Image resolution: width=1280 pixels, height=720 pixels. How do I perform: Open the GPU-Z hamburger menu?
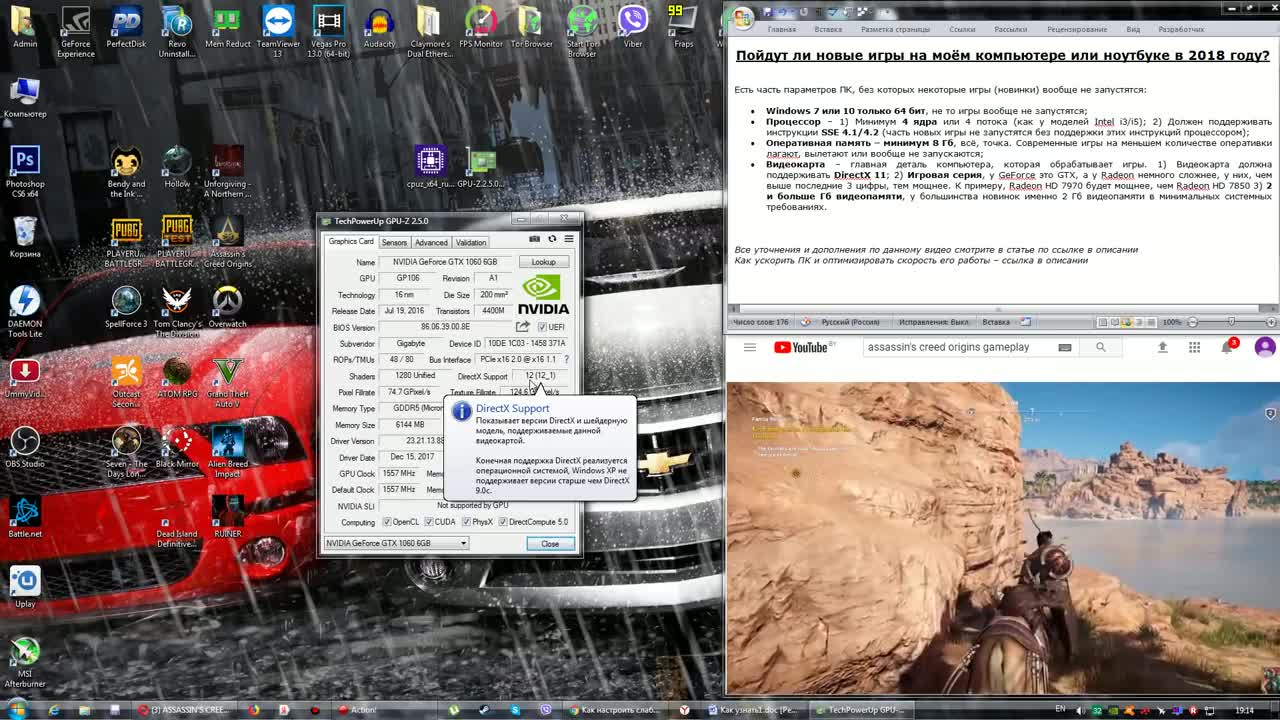569,239
